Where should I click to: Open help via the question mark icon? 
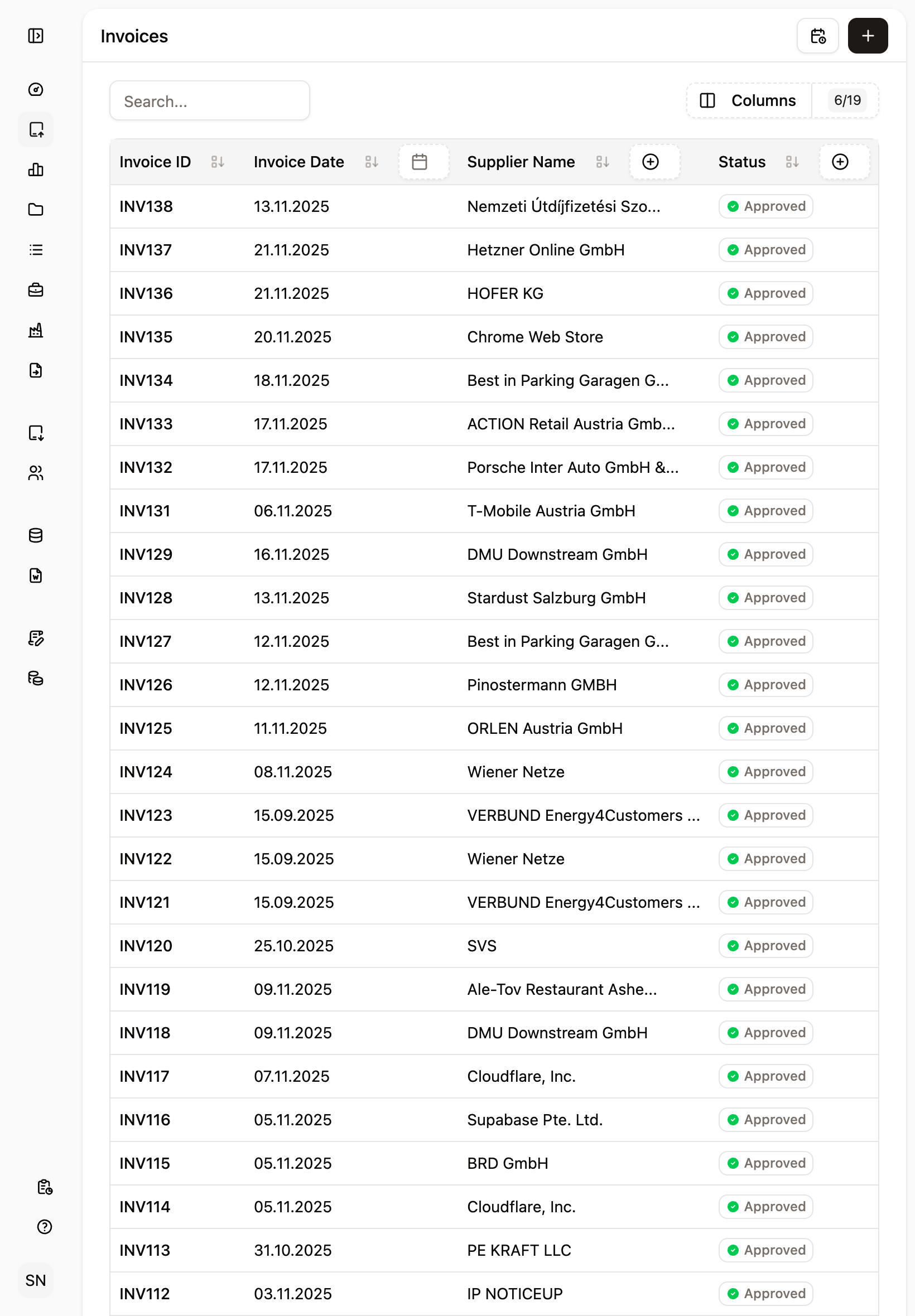click(x=44, y=1227)
